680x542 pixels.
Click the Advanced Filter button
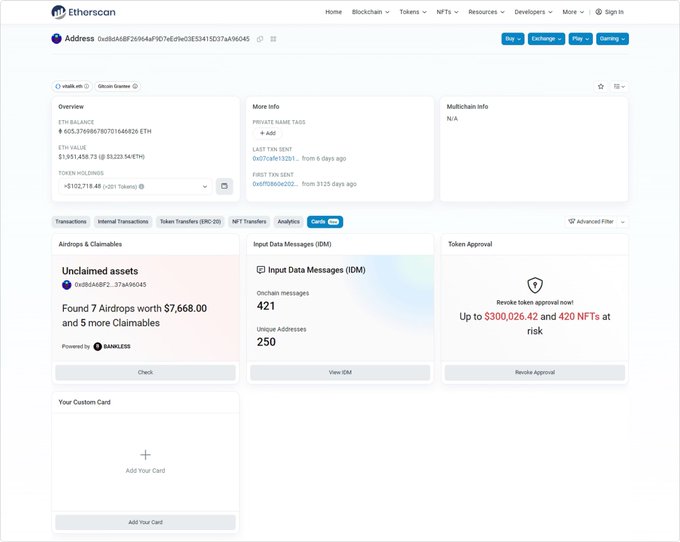pos(591,221)
